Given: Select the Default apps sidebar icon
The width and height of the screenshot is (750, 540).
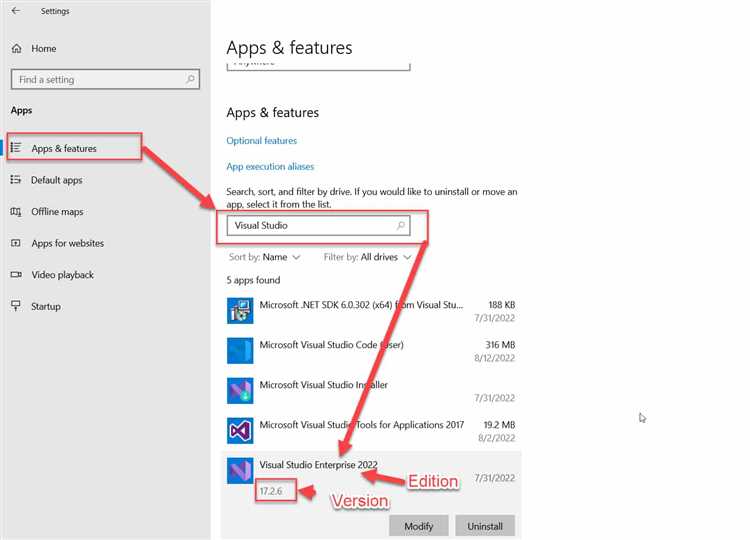Looking at the screenshot, I should (x=16, y=179).
